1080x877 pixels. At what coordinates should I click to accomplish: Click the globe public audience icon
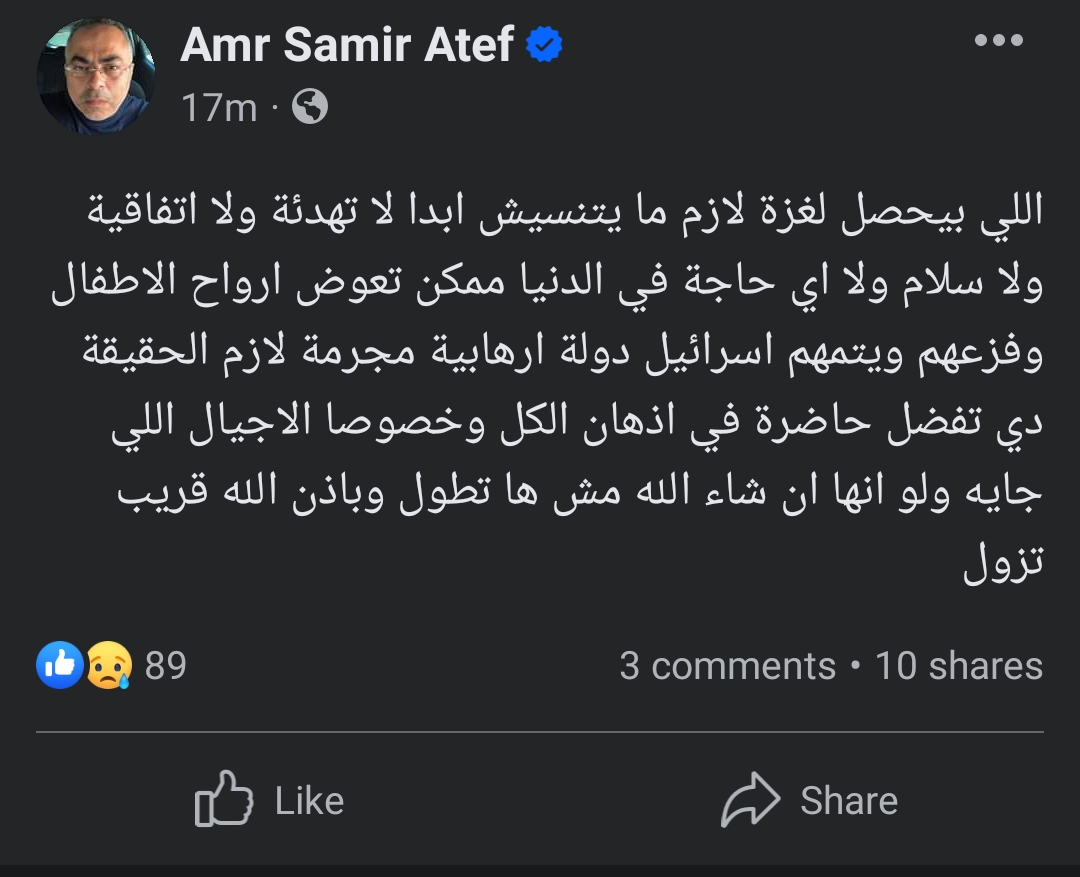click(310, 106)
